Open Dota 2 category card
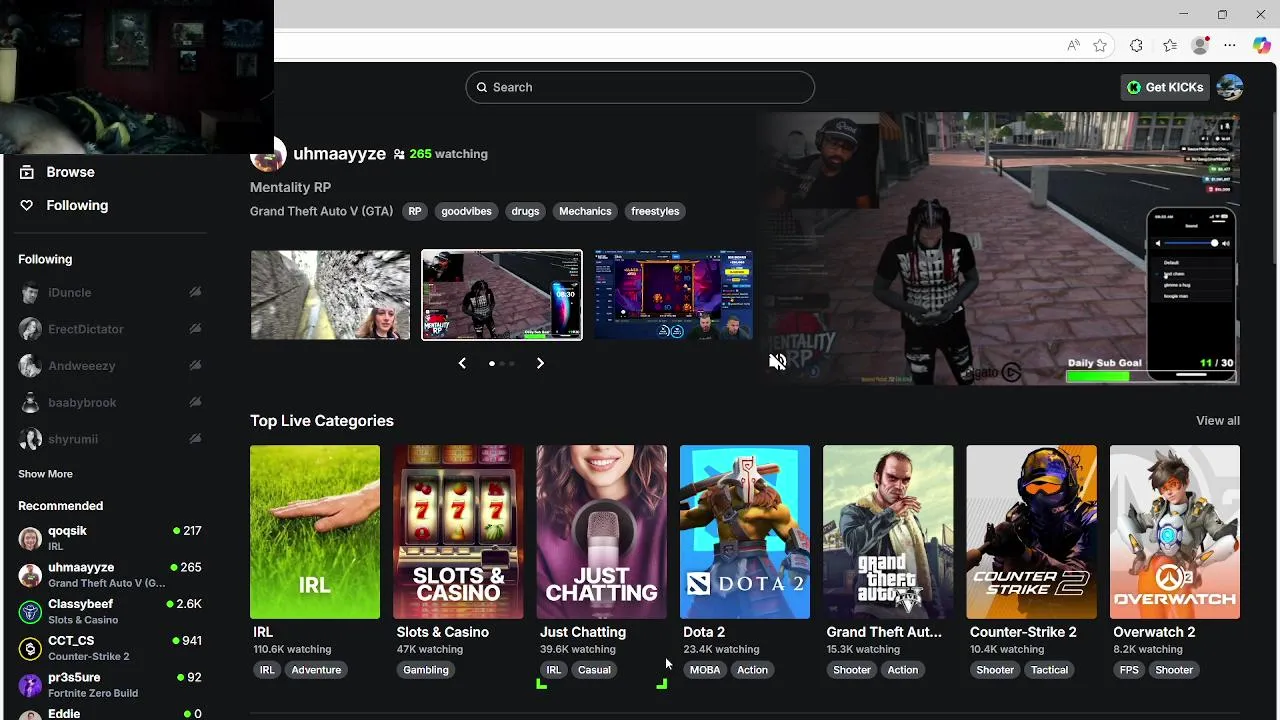Screen dimensions: 1280x720 (745, 532)
